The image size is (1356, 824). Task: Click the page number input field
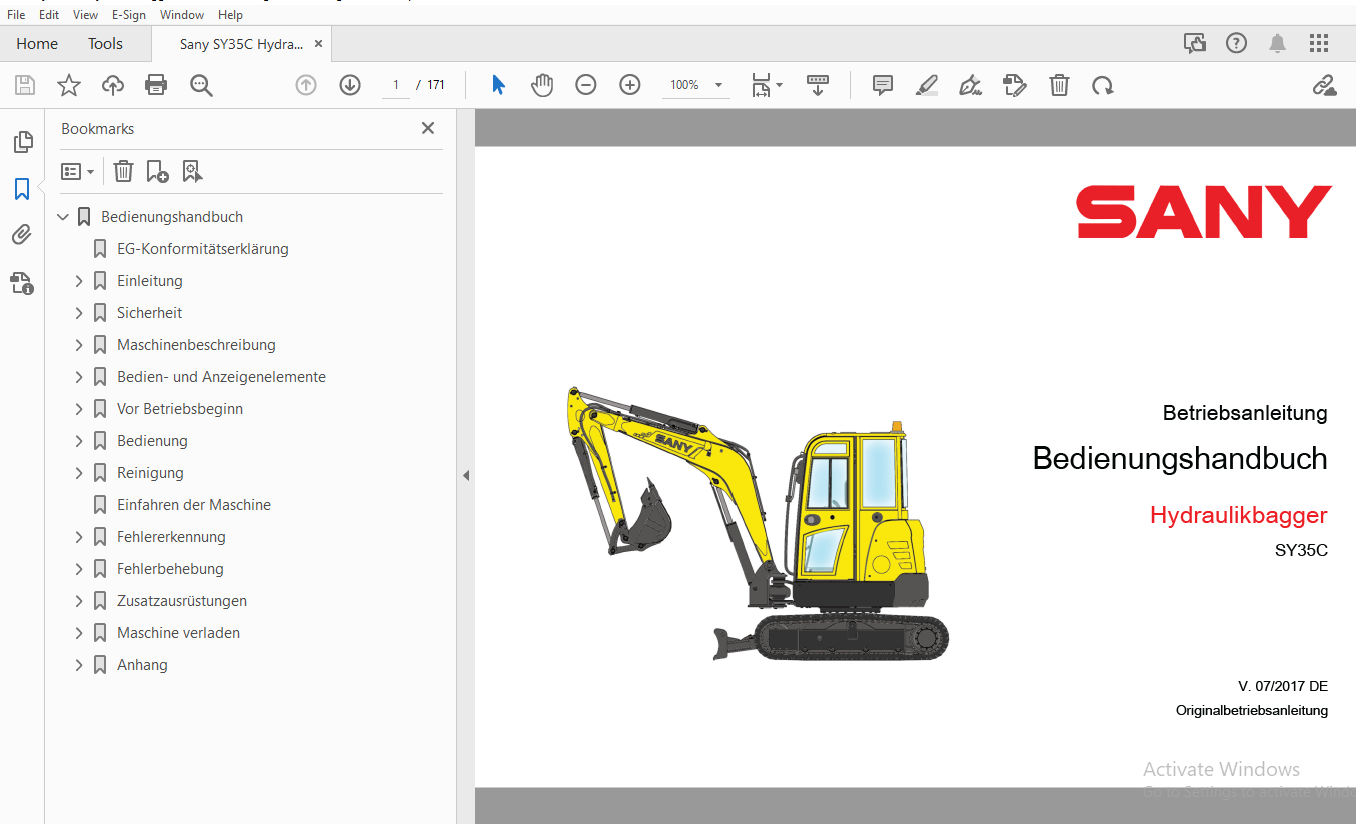396,85
